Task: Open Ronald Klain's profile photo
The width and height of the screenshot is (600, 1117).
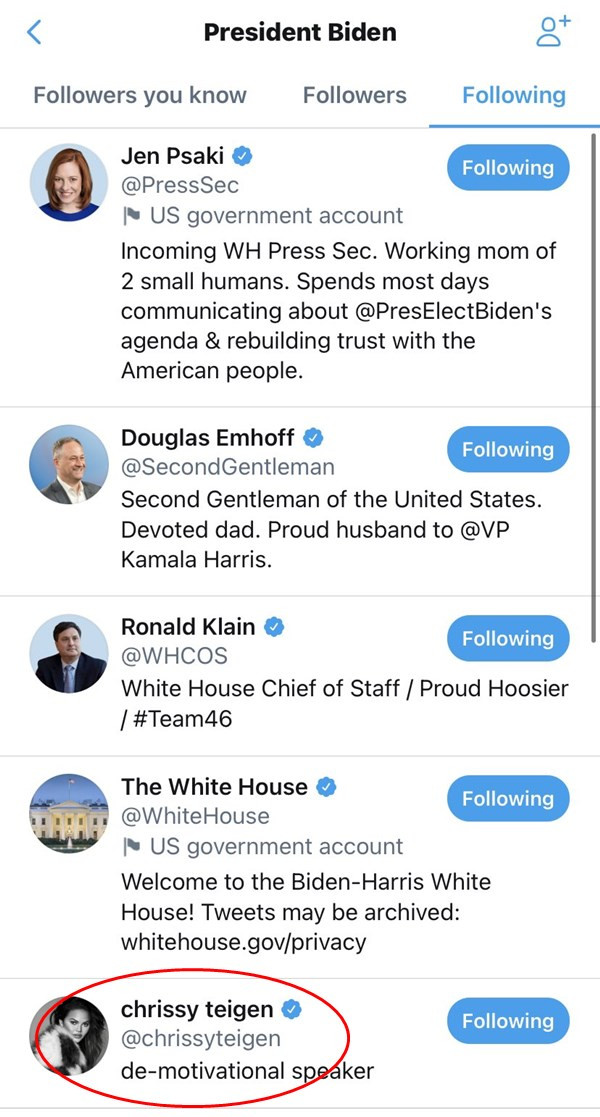Action: [x=69, y=653]
